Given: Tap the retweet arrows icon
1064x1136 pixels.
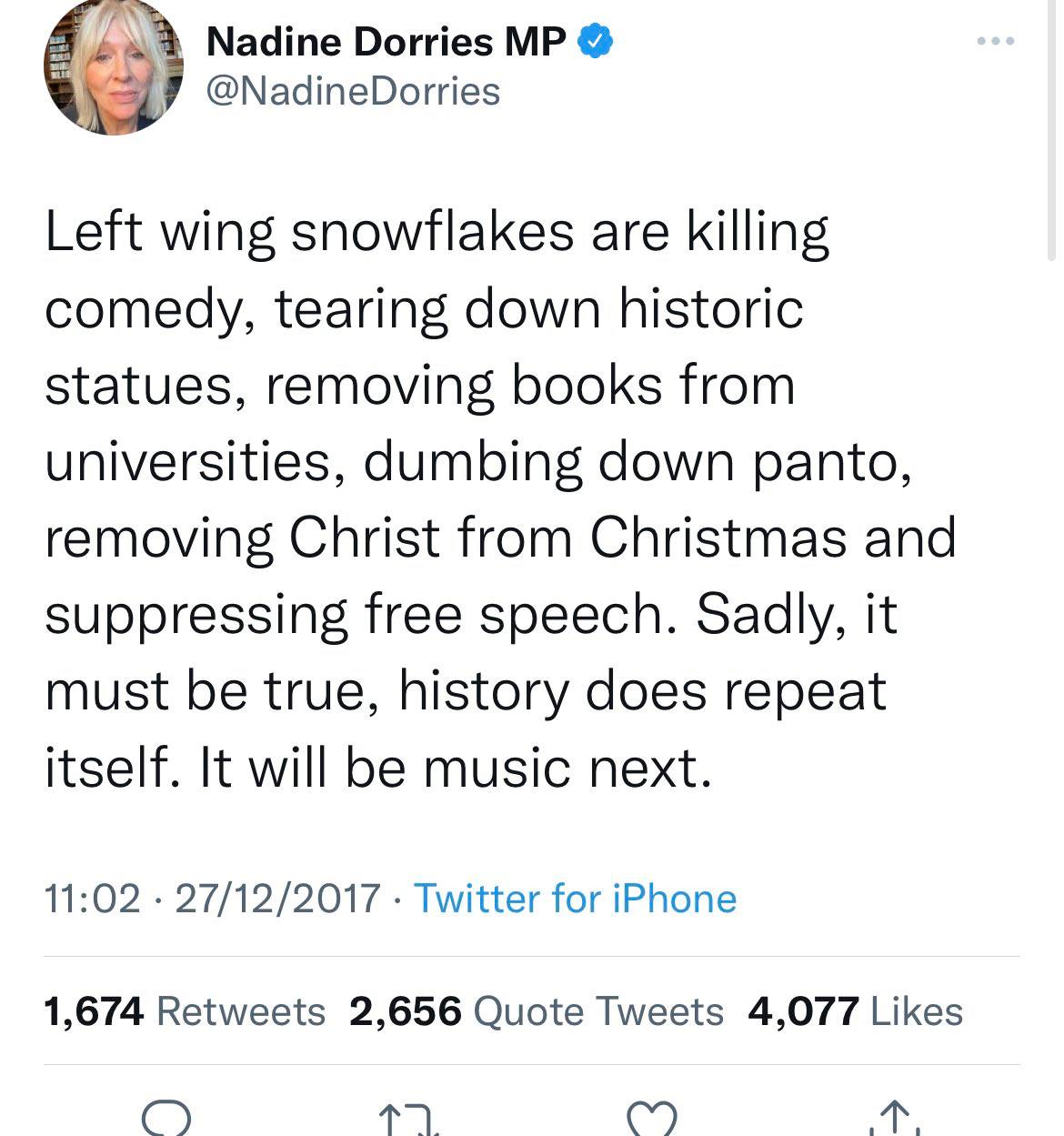Looking at the screenshot, I should click(408, 1119).
